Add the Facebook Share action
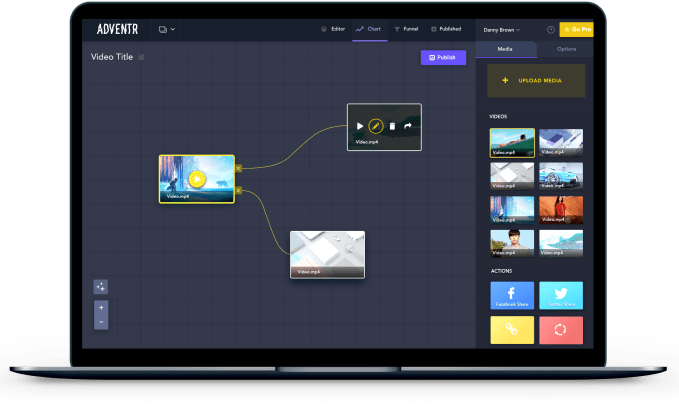Screen dimensions: 679x405 [x=512, y=295]
